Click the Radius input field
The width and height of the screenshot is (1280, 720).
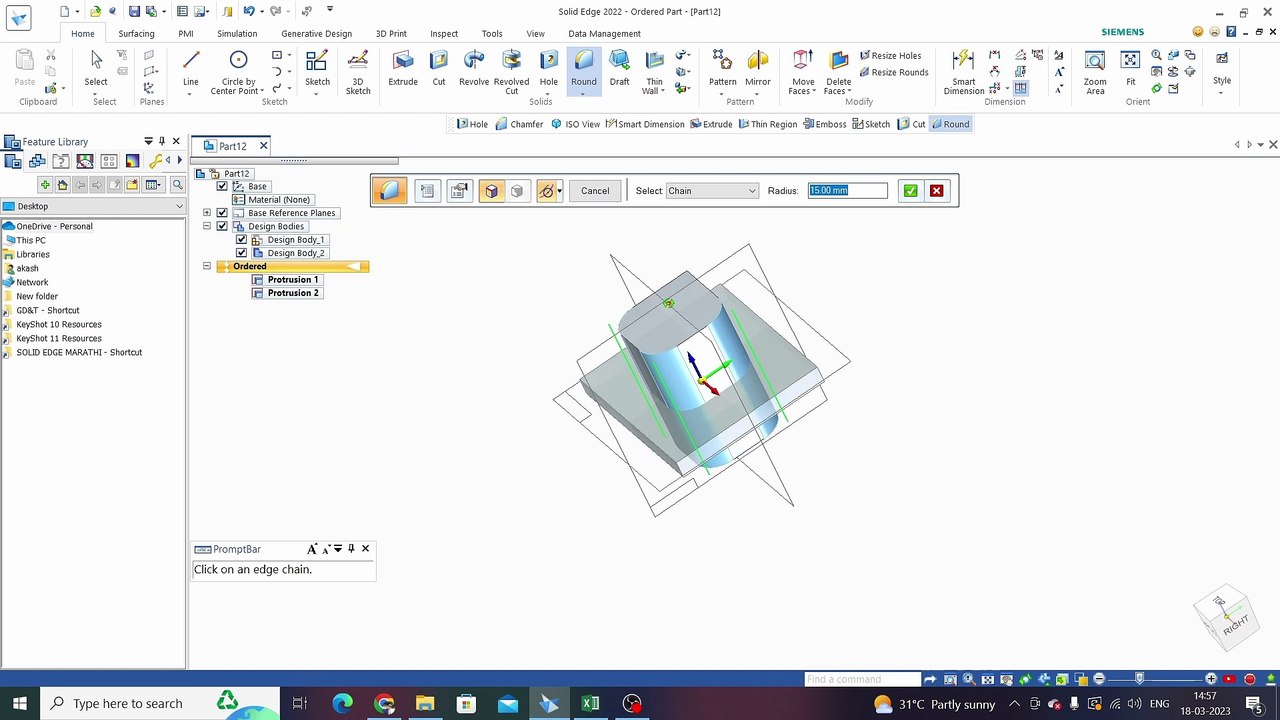847,191
